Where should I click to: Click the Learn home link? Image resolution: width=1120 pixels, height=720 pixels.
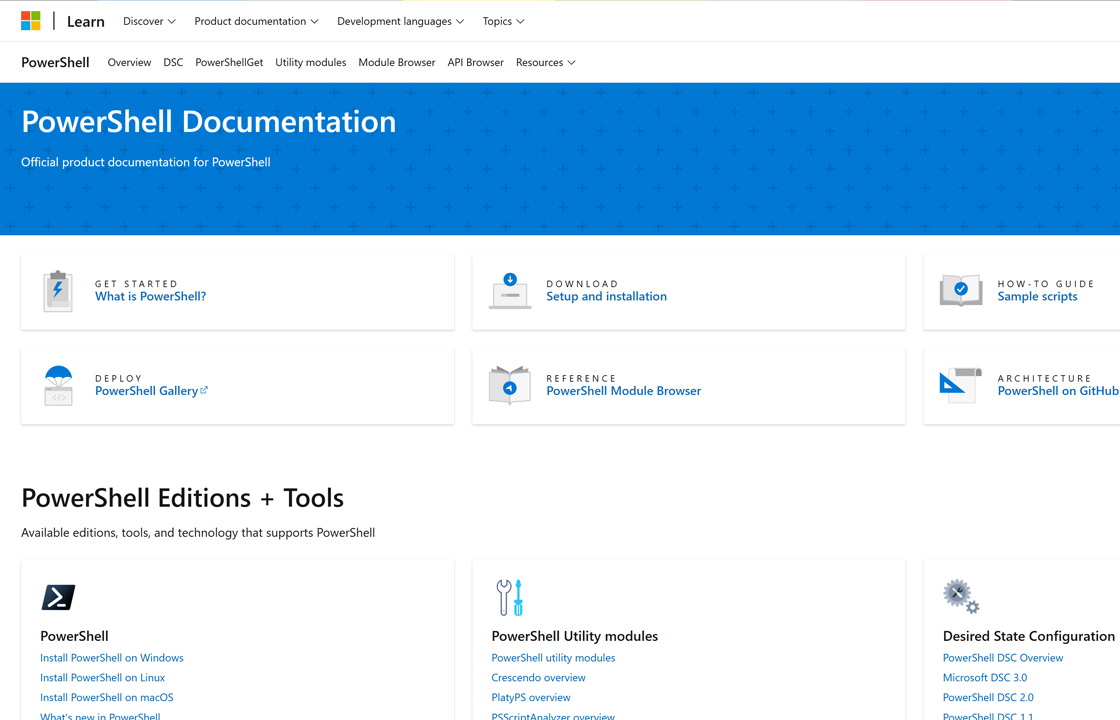86,21
